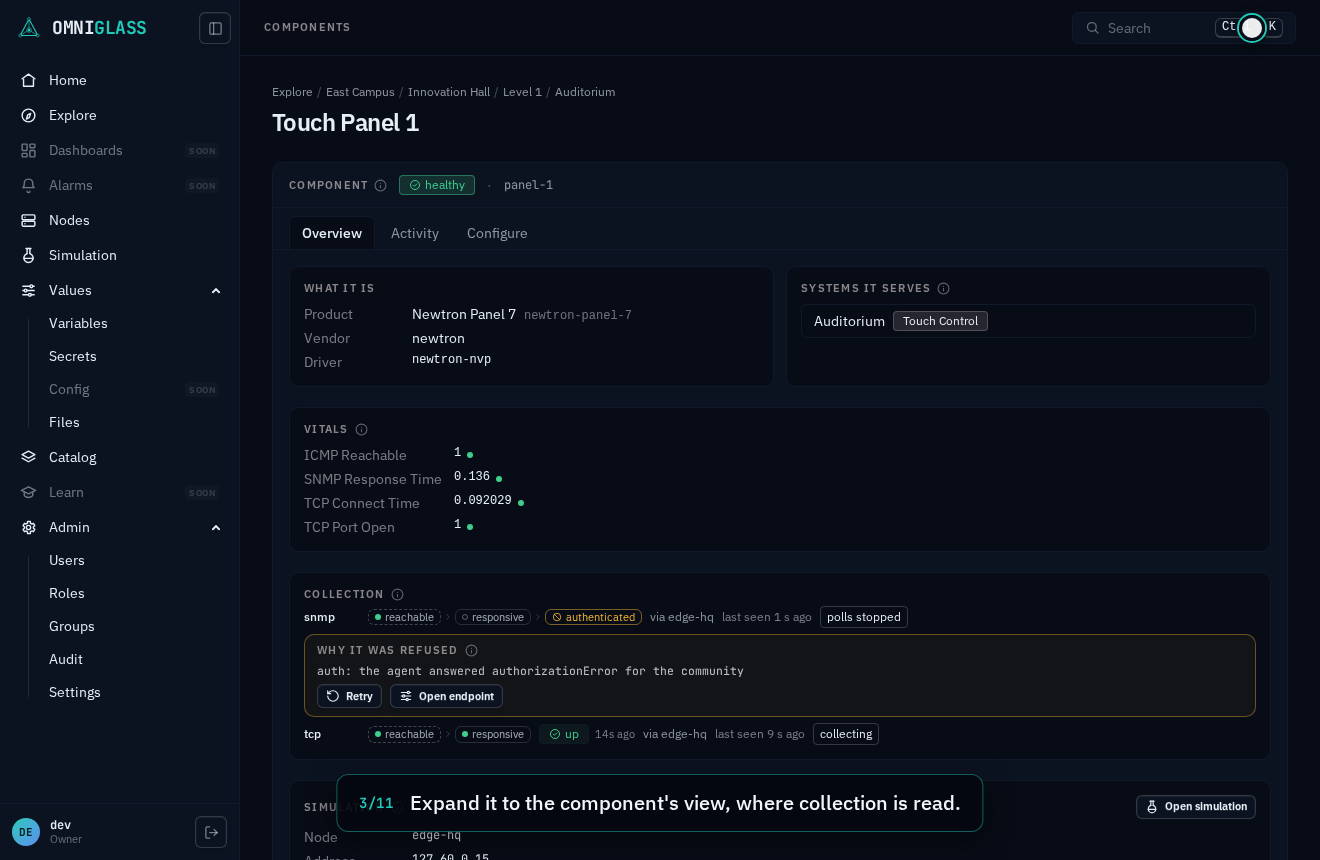Open Secrets in the sidebar
Image resolution: width=1320 pixels, height=860 pixels.
[73, 356]
